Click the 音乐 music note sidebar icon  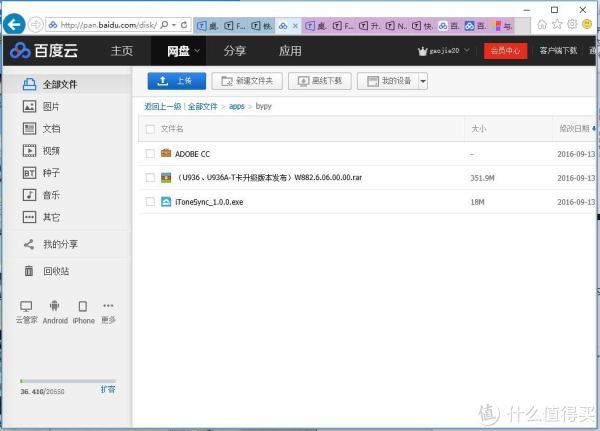tap(29, 195)
